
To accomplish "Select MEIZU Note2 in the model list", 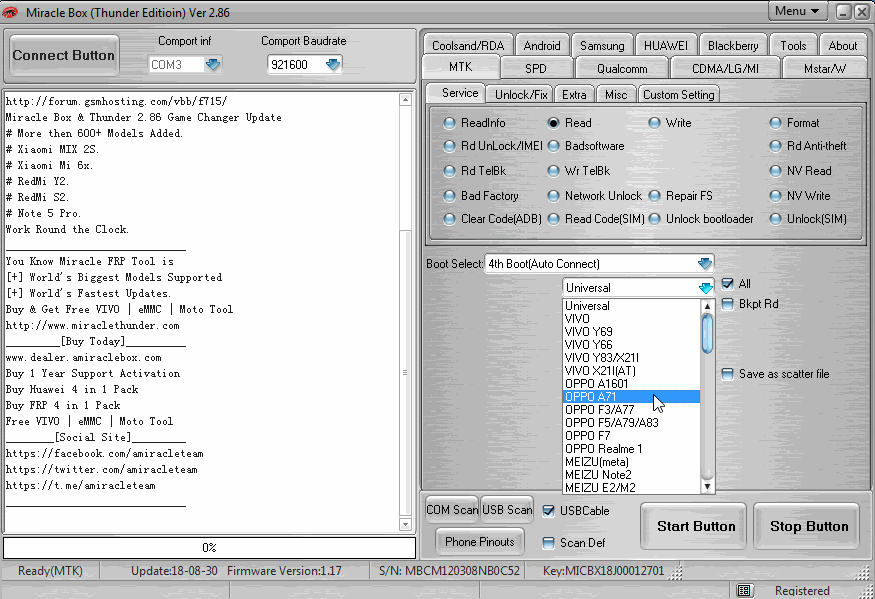I will [631, 475].
